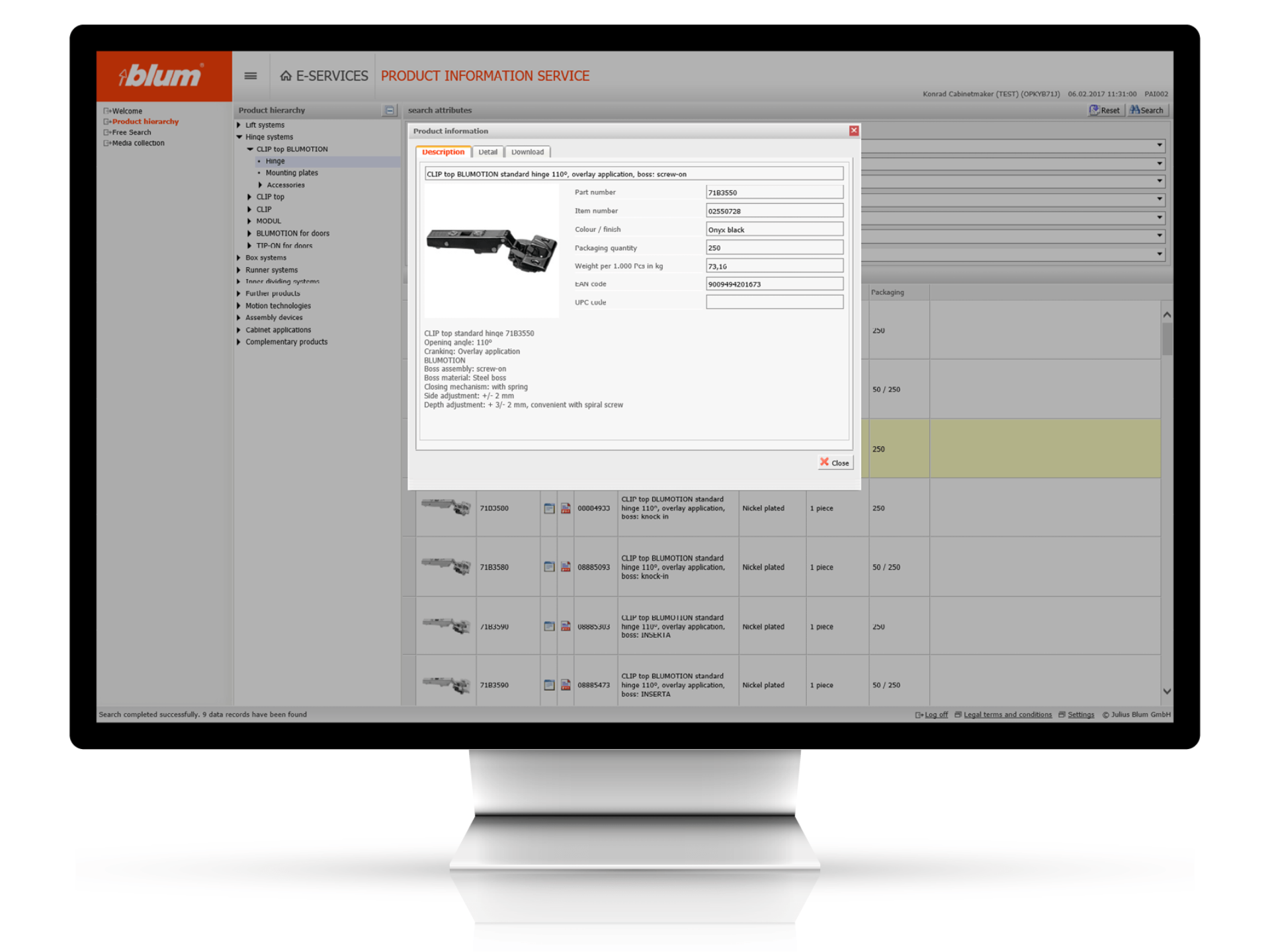1270x952 pixels.
Task: Collapse the Hinge systems tree node
Action: coord(239,137)
